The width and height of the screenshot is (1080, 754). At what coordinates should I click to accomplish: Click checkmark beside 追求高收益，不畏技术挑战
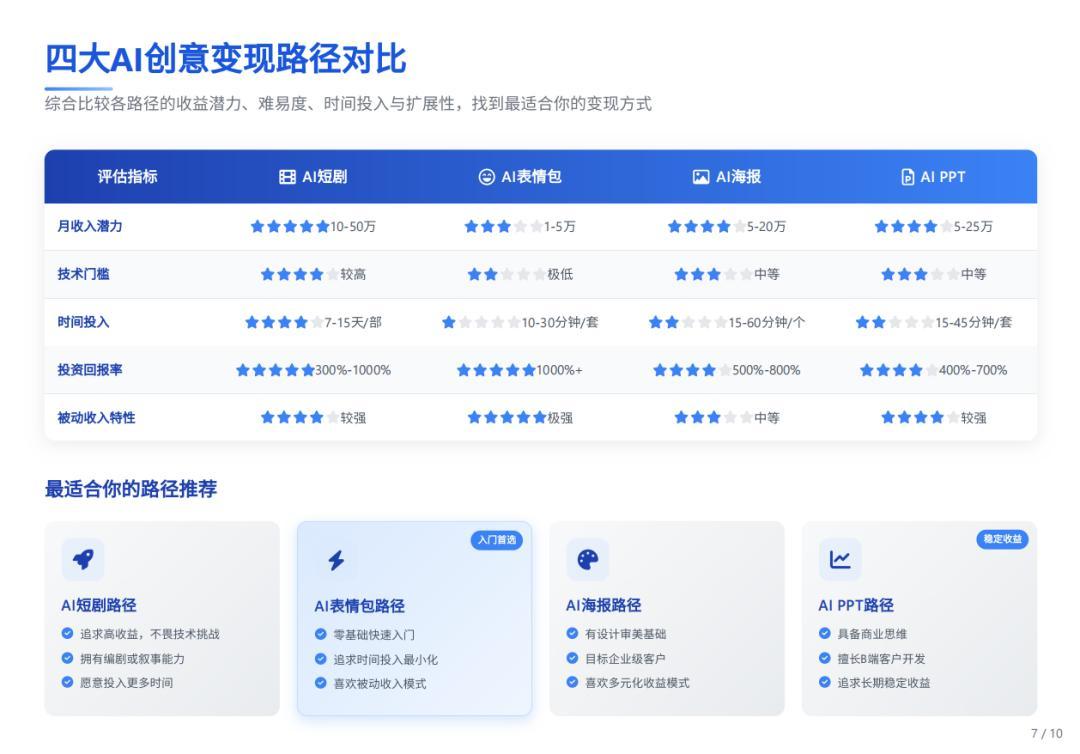pos(68,633)
